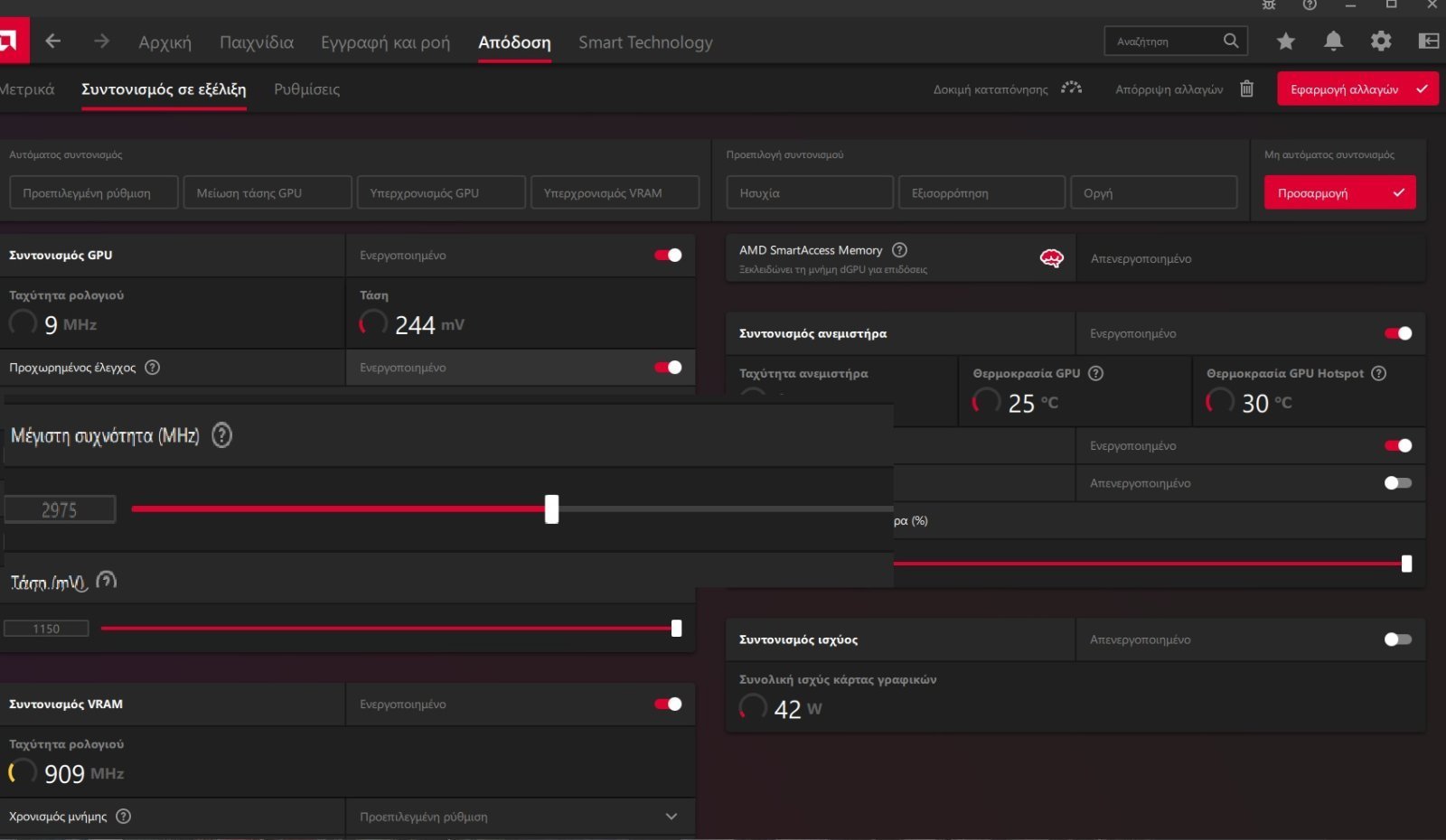Screen dimensions: 1446x840
Task: Toggle Συντονισμός GPU switch
Action: [669, 255]
